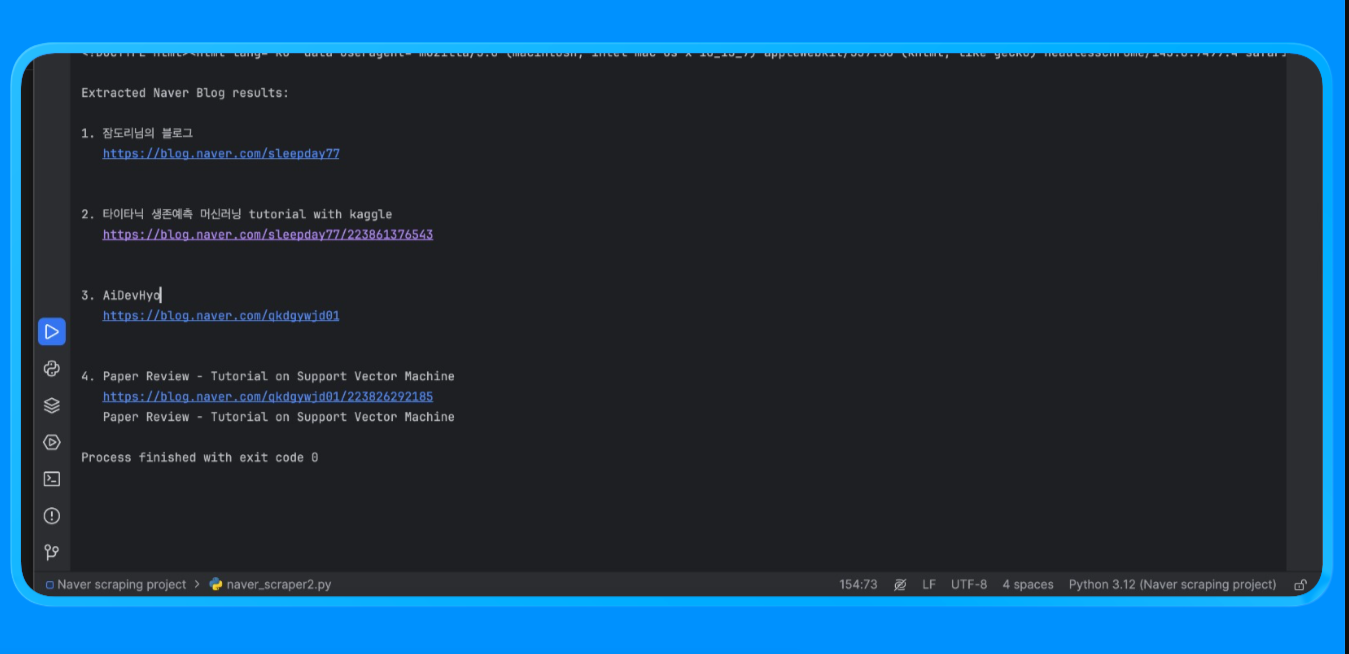Open the Problems tool window

52,515
